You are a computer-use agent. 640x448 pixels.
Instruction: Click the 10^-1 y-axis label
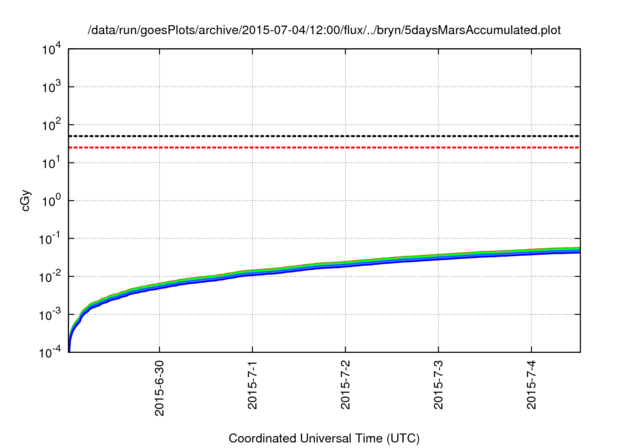tap(49, 239)
